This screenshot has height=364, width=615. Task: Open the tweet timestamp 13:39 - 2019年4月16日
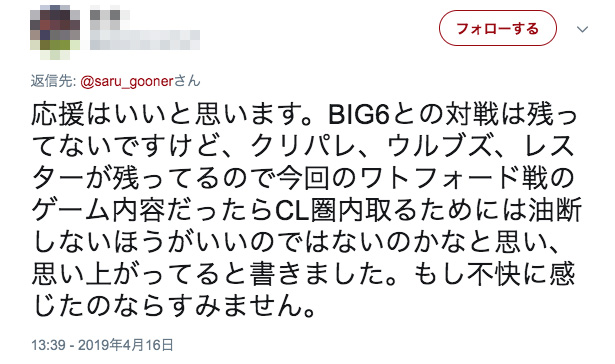tap(102, 345)
